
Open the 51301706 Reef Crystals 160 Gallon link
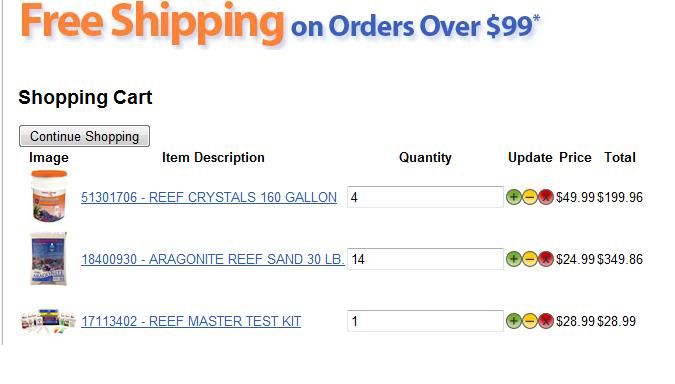pyautogui.click(x=209, y=197)
